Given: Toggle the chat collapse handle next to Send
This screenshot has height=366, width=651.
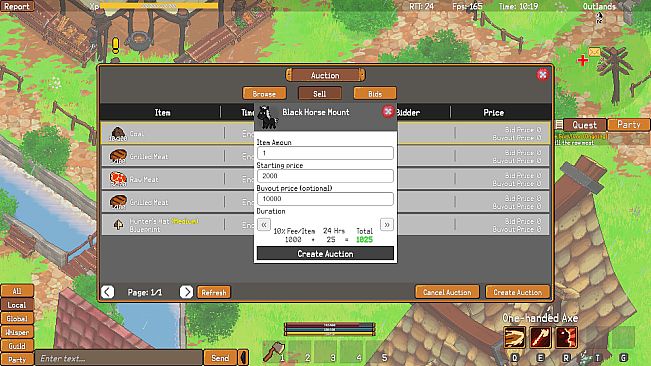Looking at the screenshot, I should pos(244,357).
